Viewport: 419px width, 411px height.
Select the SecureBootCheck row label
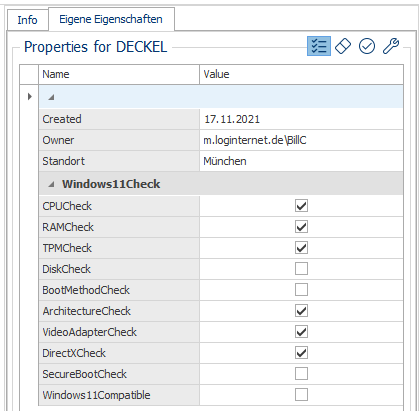coord(119,374)
